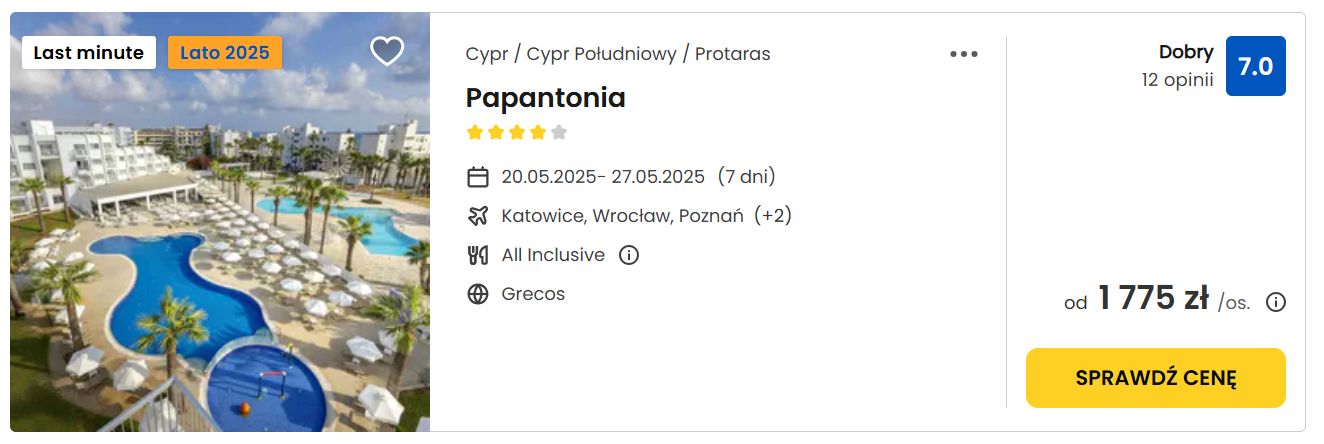Click the 1 775 zł price text
Viewport: 1324px width, 444px height.
[1153, 298]
